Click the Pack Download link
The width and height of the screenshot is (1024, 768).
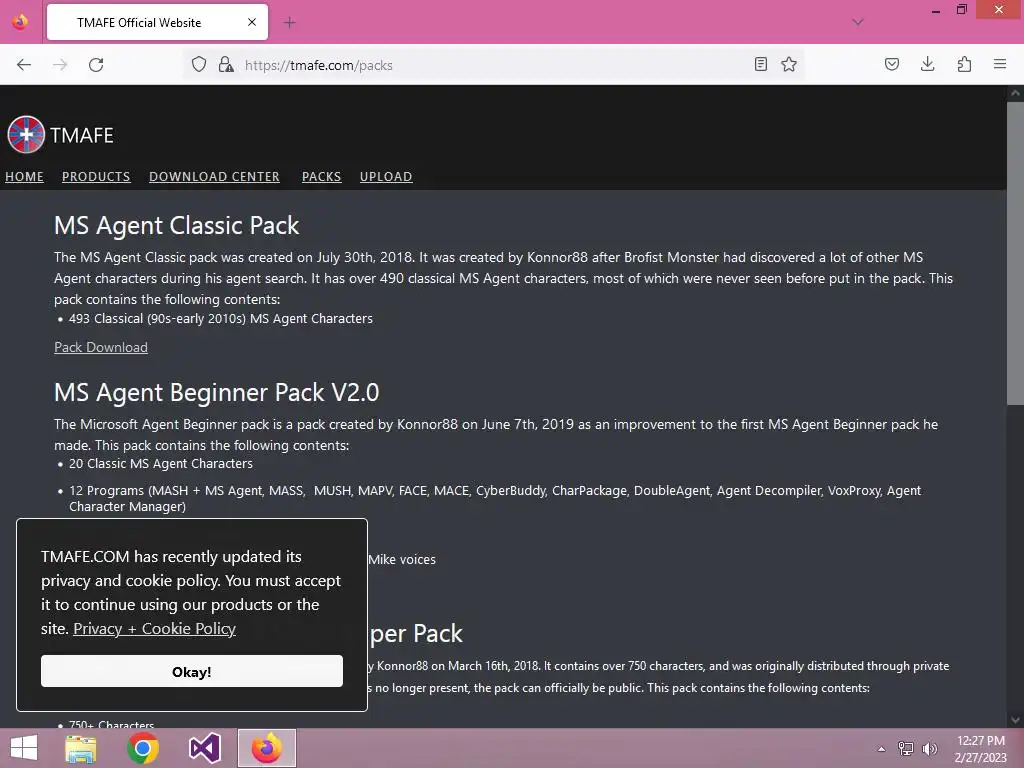click(101, 347)
